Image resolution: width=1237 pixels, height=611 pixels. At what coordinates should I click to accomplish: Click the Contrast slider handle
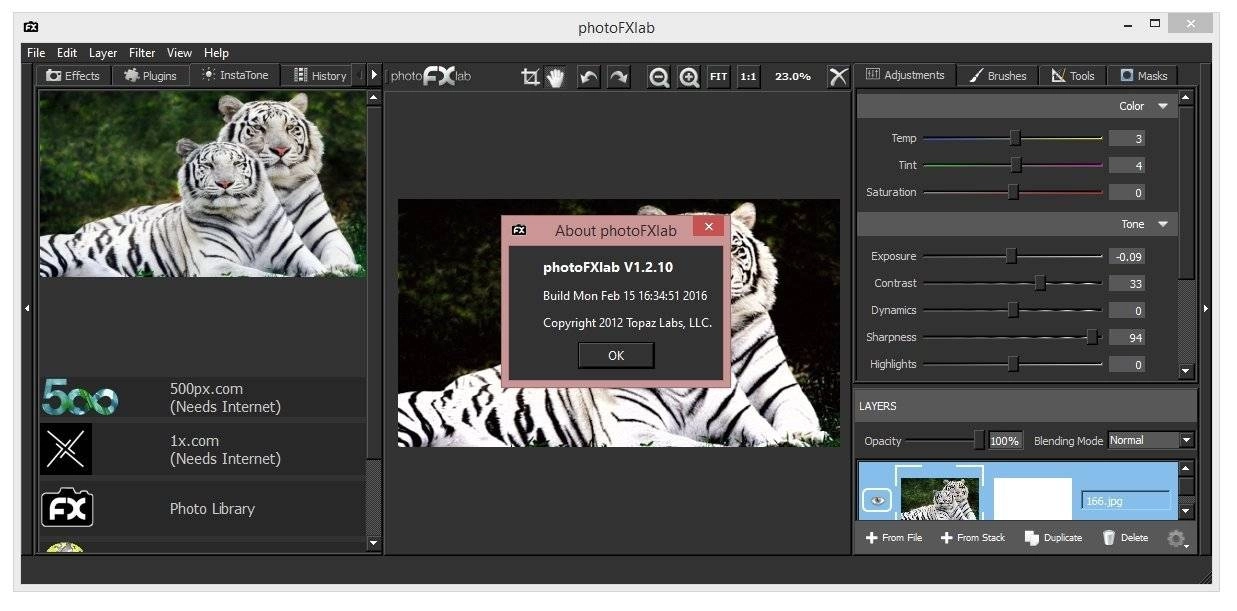pos(1040,283)
